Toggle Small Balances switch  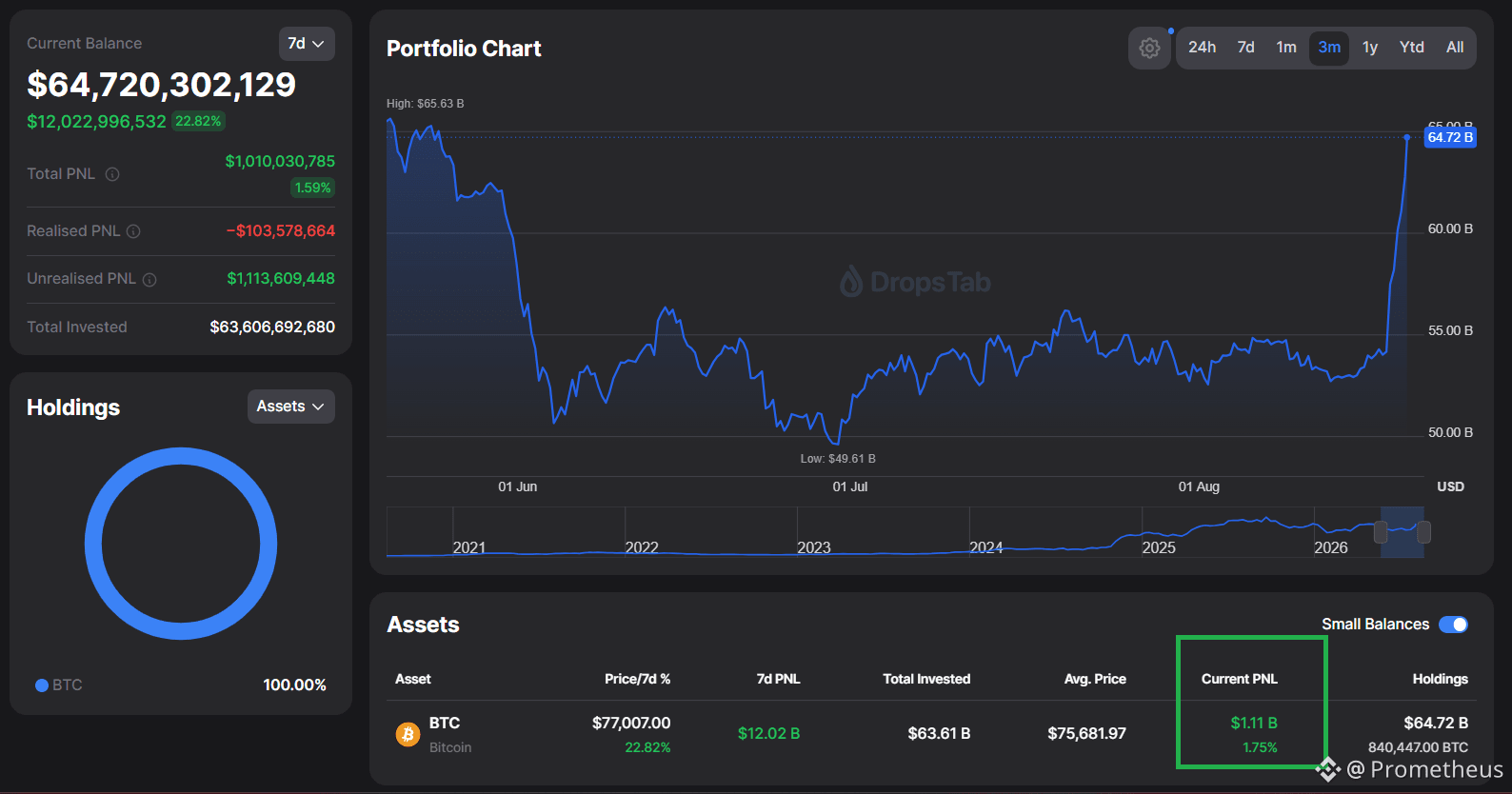click(1453, 625)
